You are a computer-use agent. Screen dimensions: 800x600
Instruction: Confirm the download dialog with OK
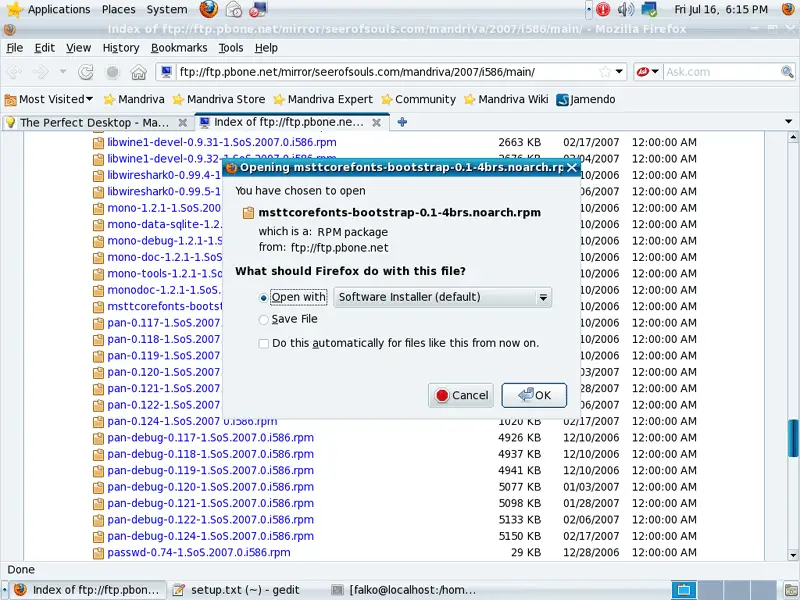[534, 395]
